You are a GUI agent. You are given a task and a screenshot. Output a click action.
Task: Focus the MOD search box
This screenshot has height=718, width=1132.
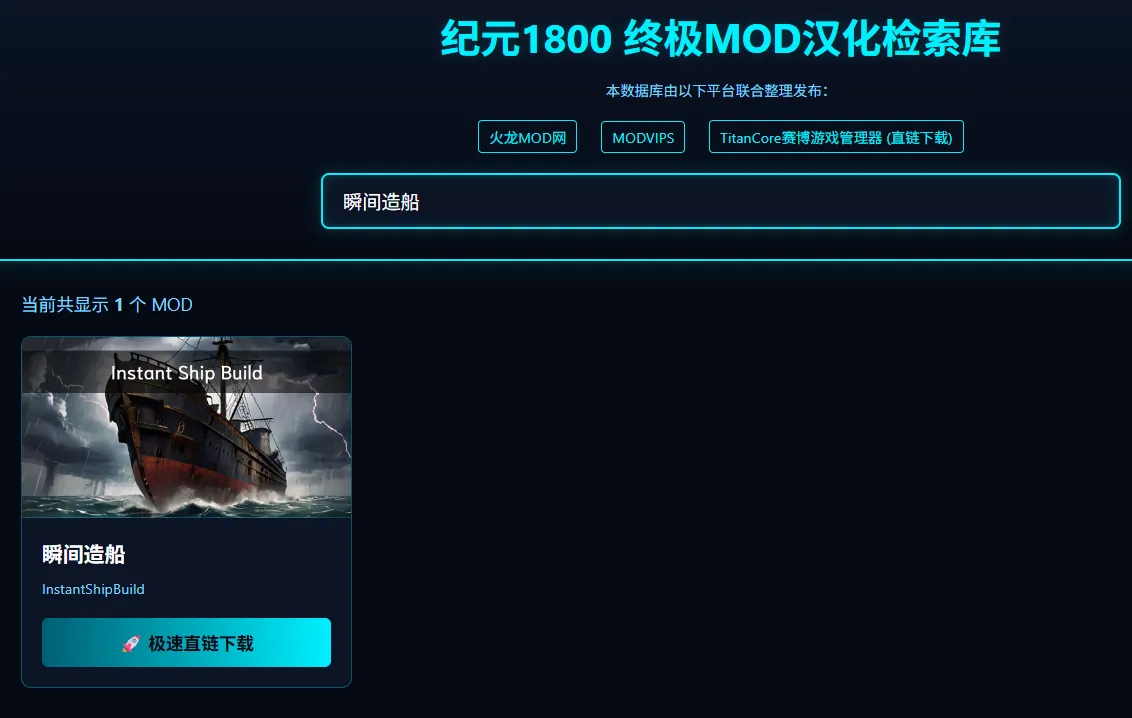coord(720,201)
